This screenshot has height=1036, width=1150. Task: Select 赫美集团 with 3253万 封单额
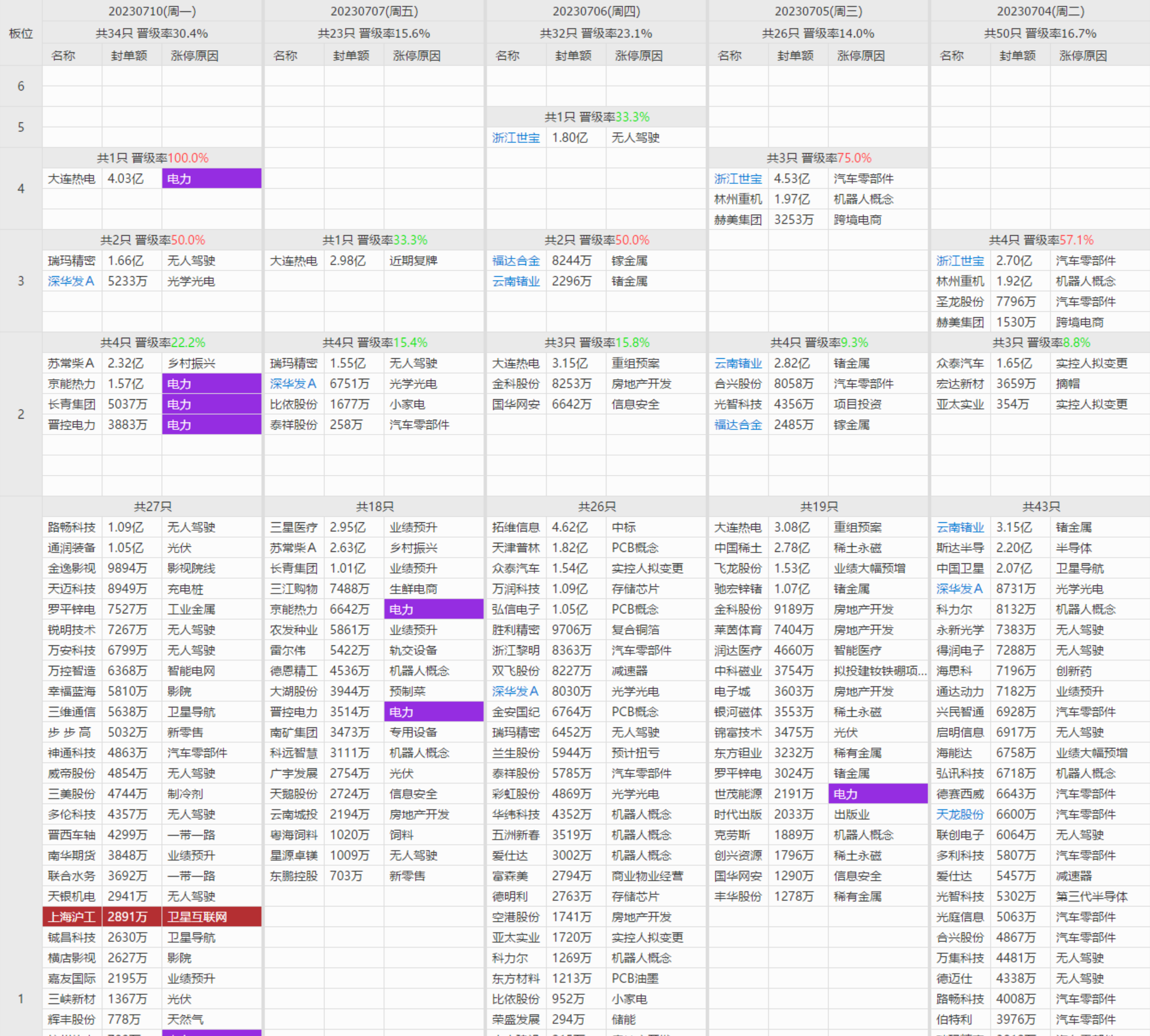point(738,220)
